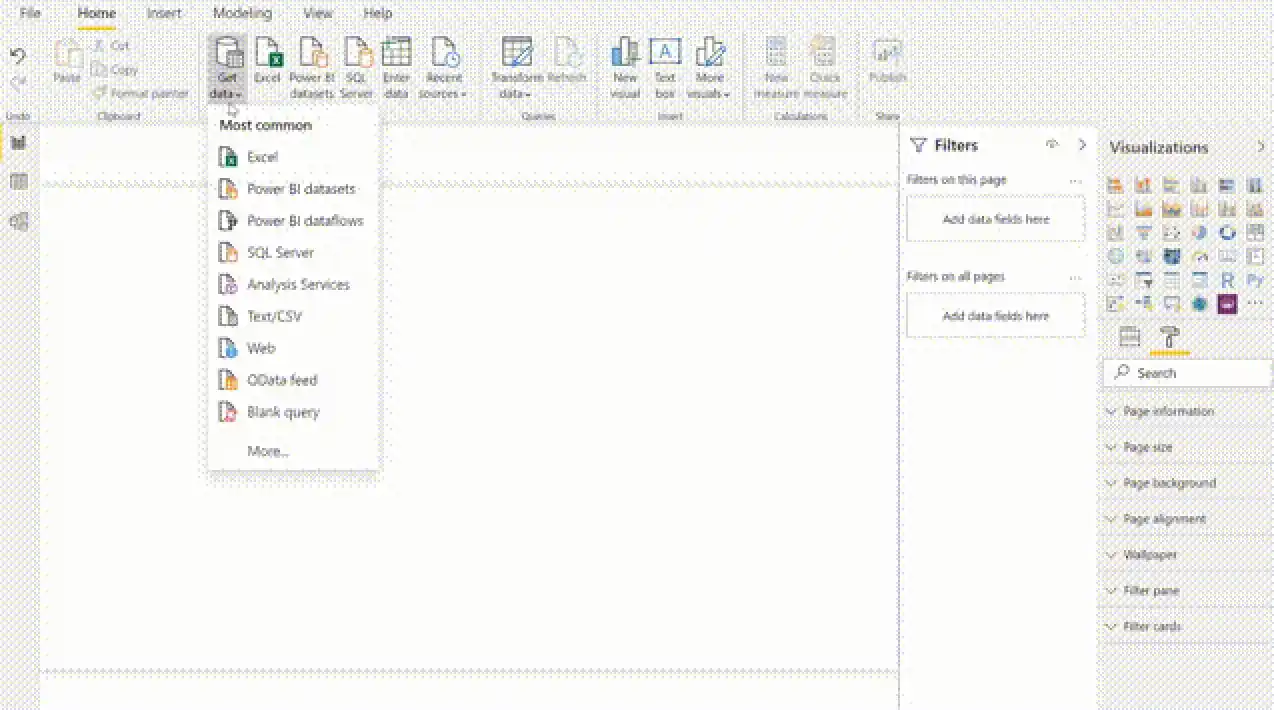
Task: Open the Transform data dropdown
Action: 517,68
